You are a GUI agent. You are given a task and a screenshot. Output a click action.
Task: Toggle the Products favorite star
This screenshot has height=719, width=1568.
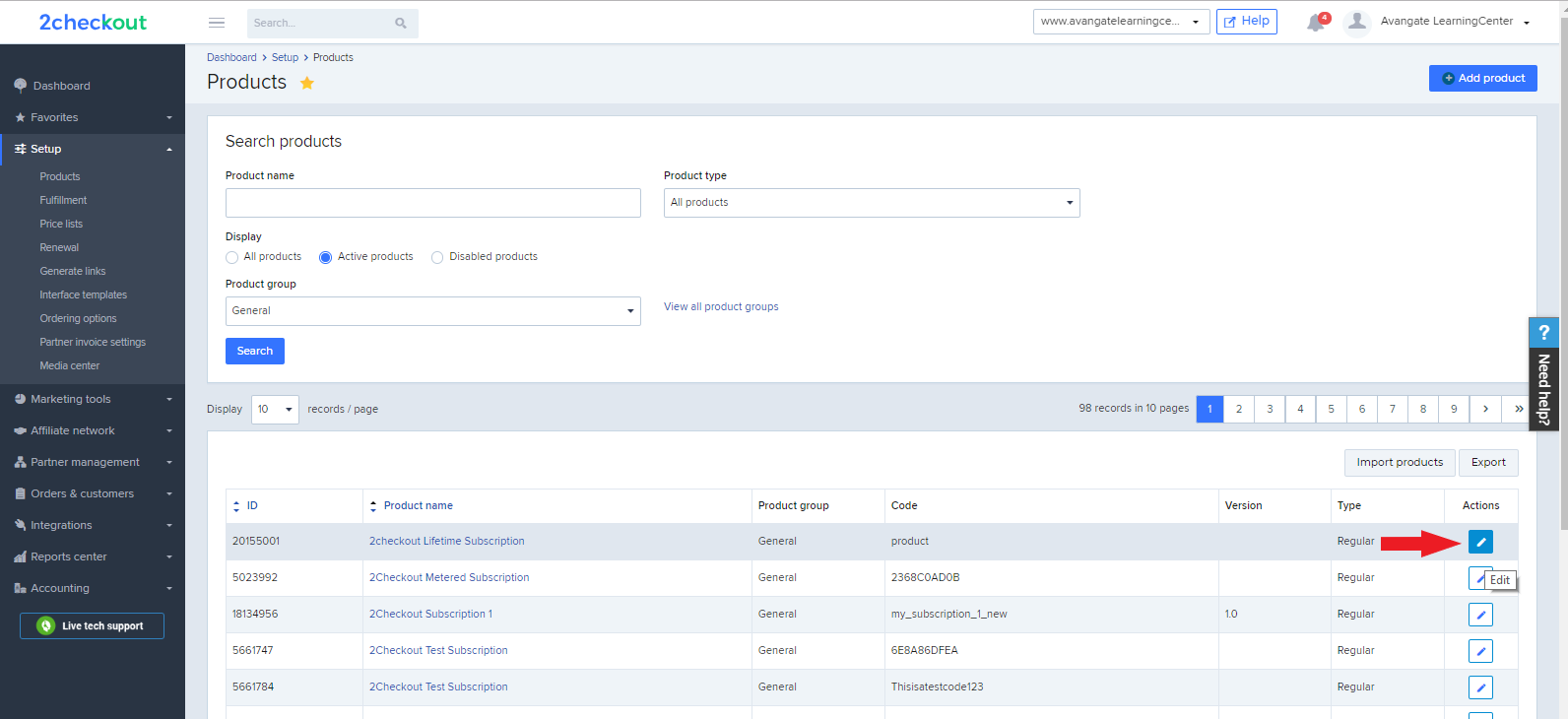point(307,83)
